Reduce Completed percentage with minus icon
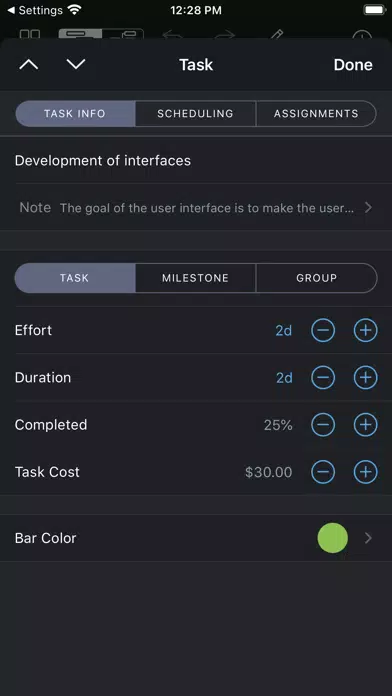Image resolution: width=392 pixels, height=696 pixels. [323, 425]
